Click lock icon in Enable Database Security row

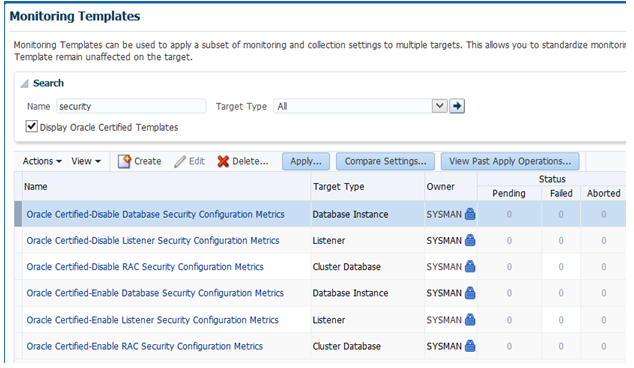click(x=470, y=292)
